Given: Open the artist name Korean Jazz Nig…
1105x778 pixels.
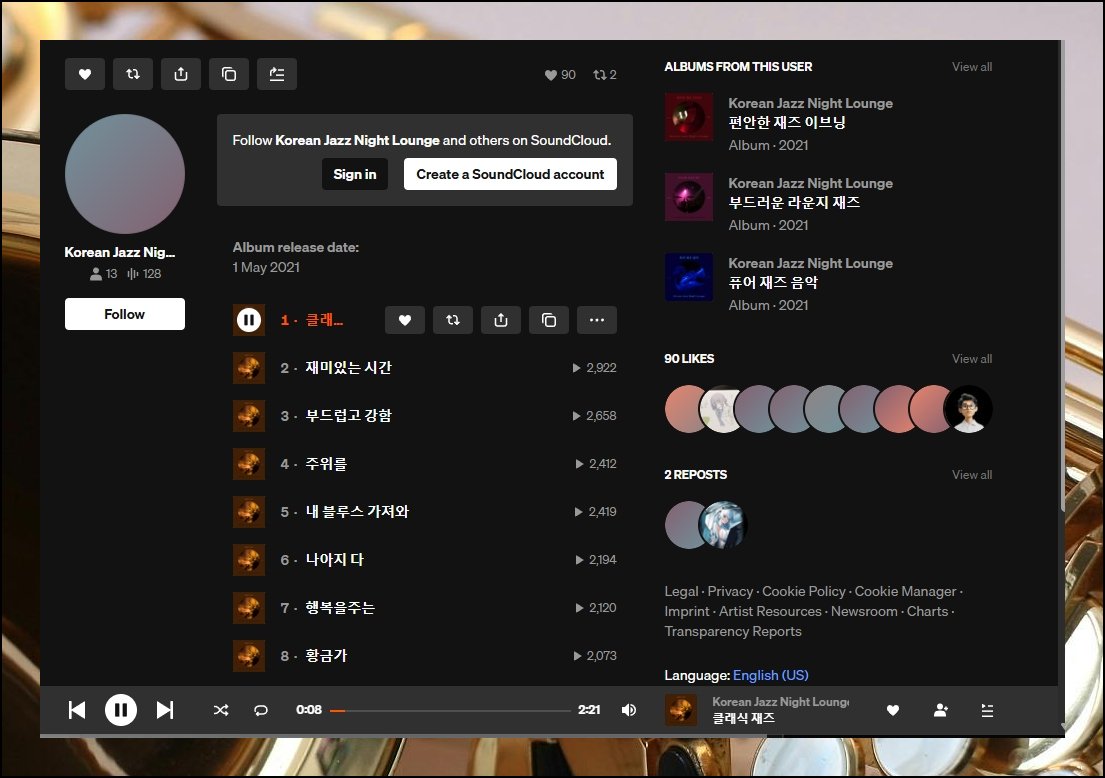Looking at the screenshot, I should coord(120,252).
